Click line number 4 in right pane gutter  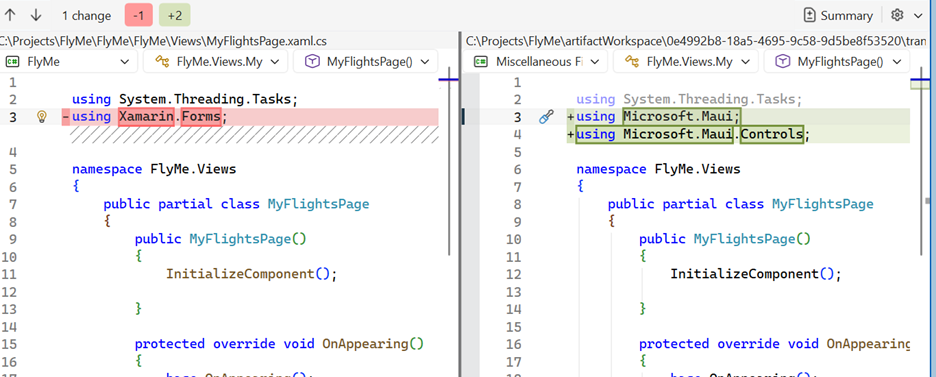pyautogui.click(x=518, y=134)
